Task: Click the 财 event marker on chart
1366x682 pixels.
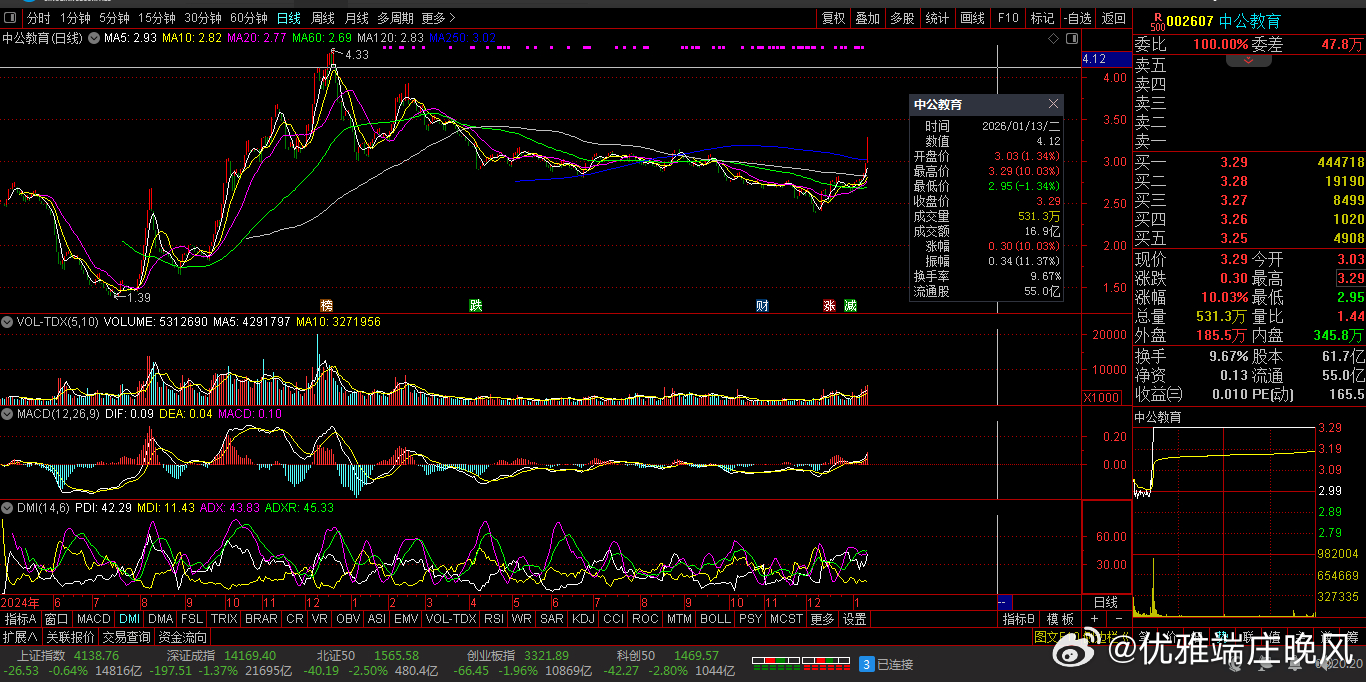Action: (x=762, y=305)
